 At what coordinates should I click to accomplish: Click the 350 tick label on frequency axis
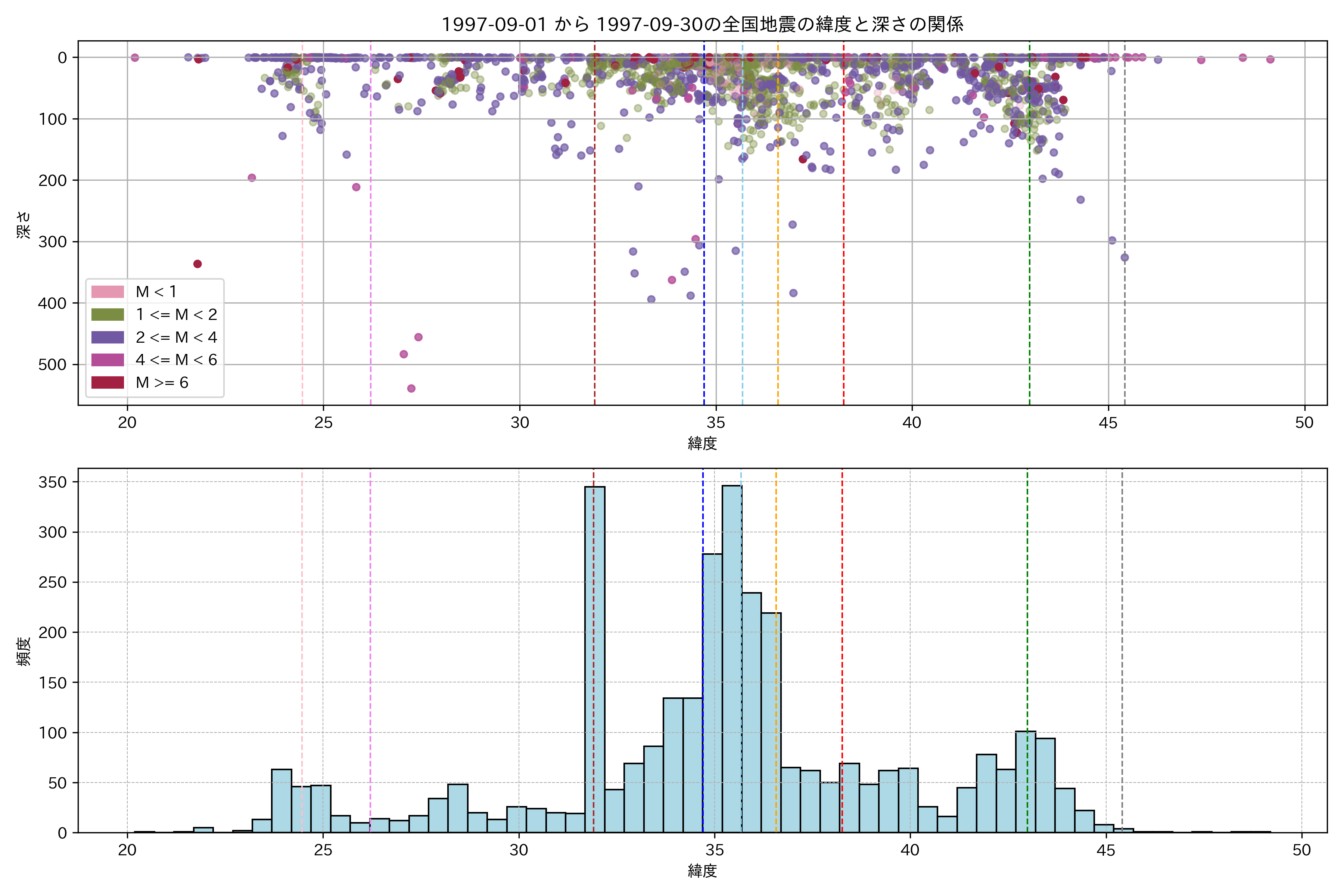[x=53, y=482]
